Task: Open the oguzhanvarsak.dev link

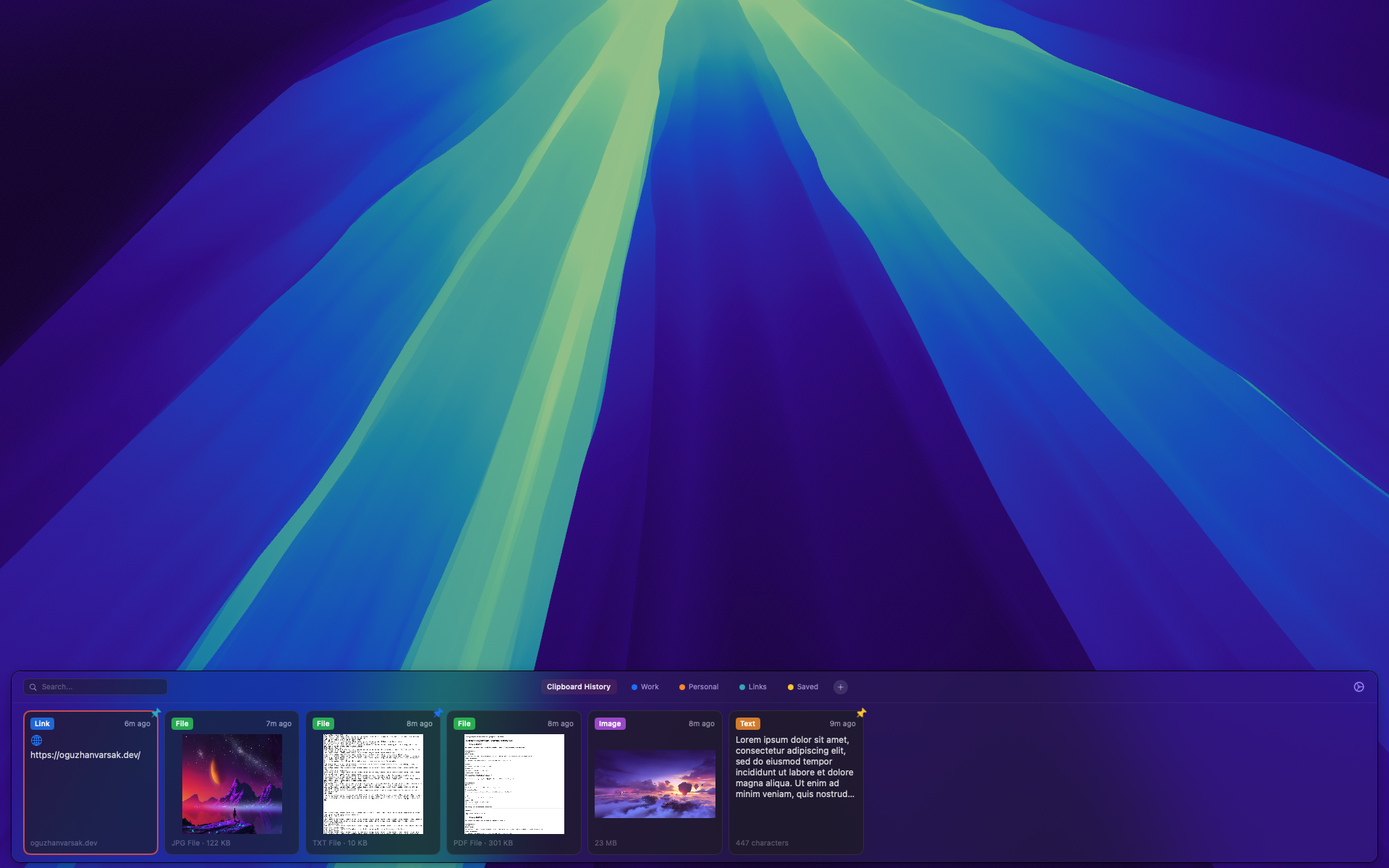Action: pyautogui.click(x=85, y=754)
